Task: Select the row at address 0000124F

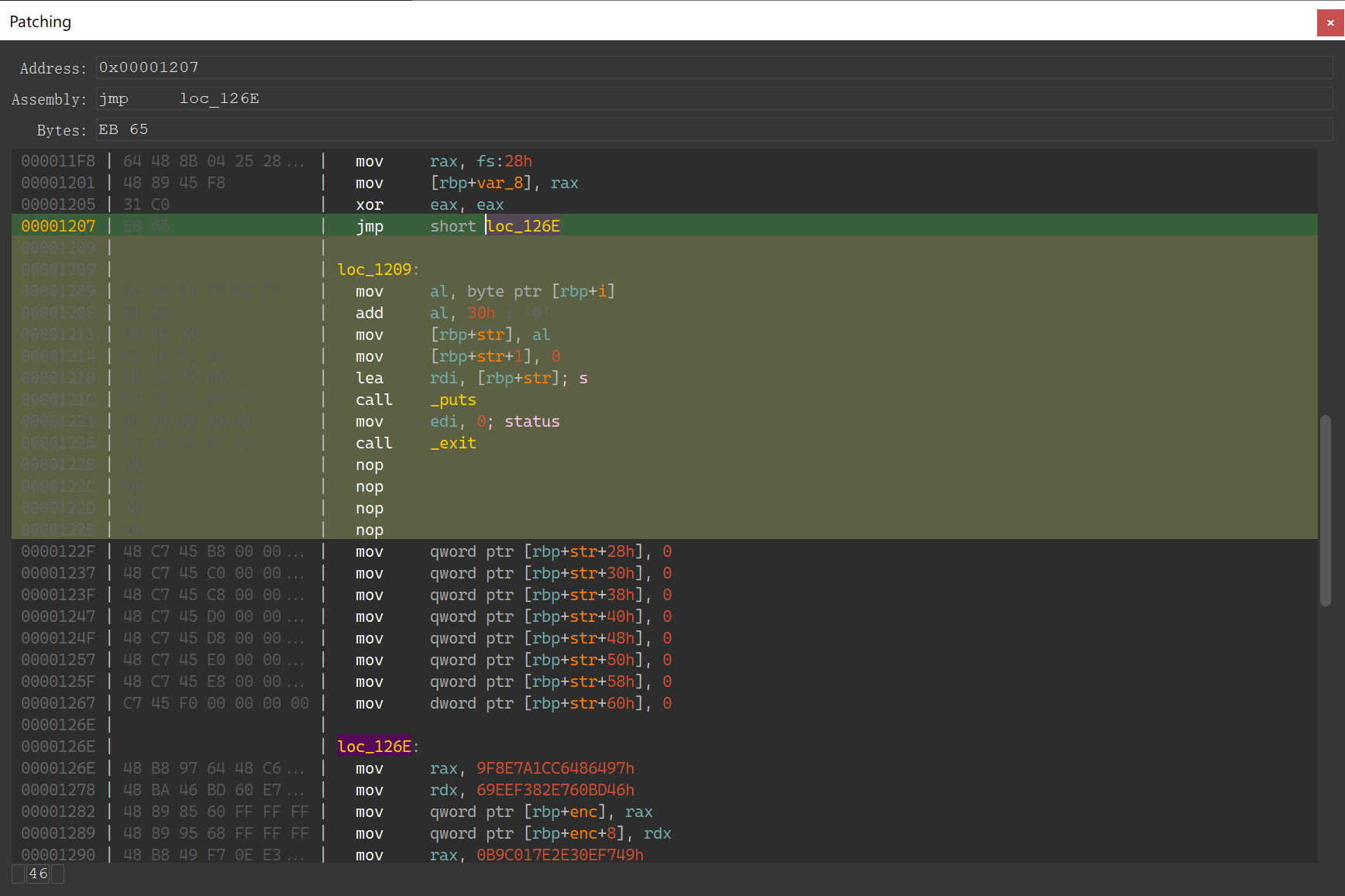Action: coord(664,638)
